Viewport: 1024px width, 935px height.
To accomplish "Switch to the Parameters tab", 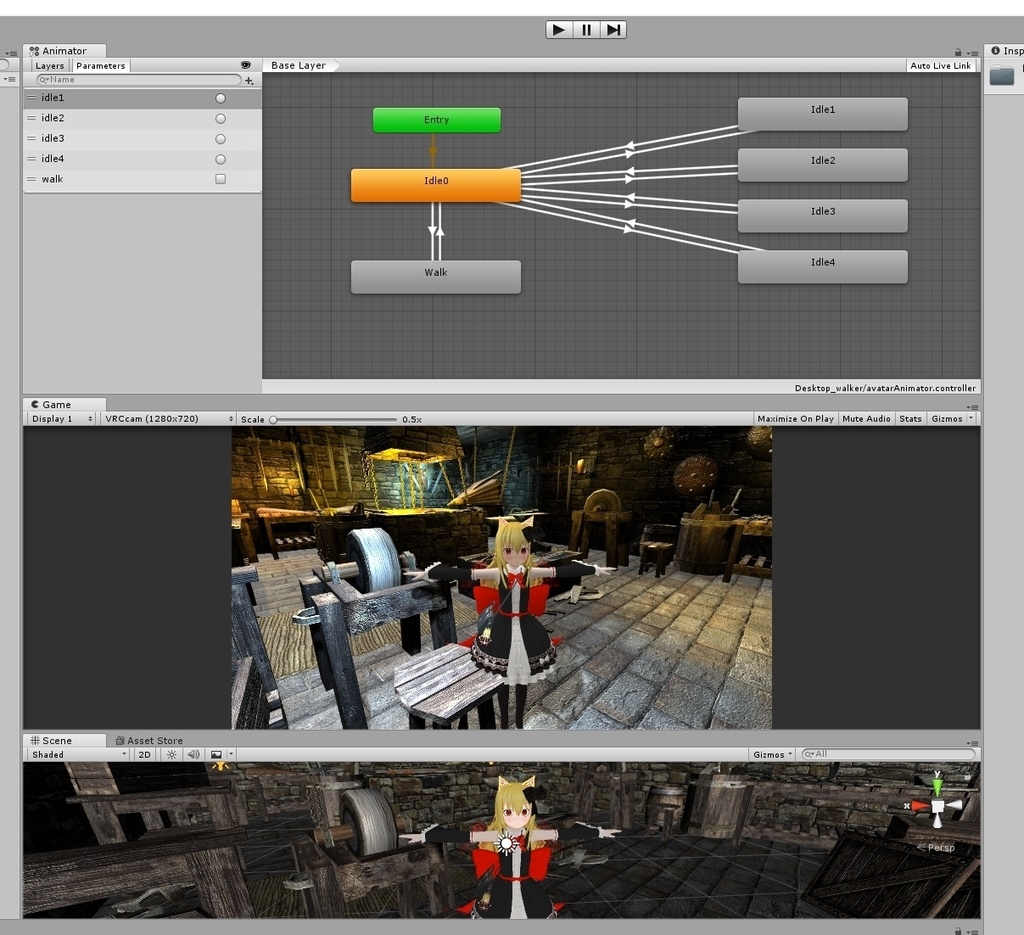I will [x=101, y=65].
